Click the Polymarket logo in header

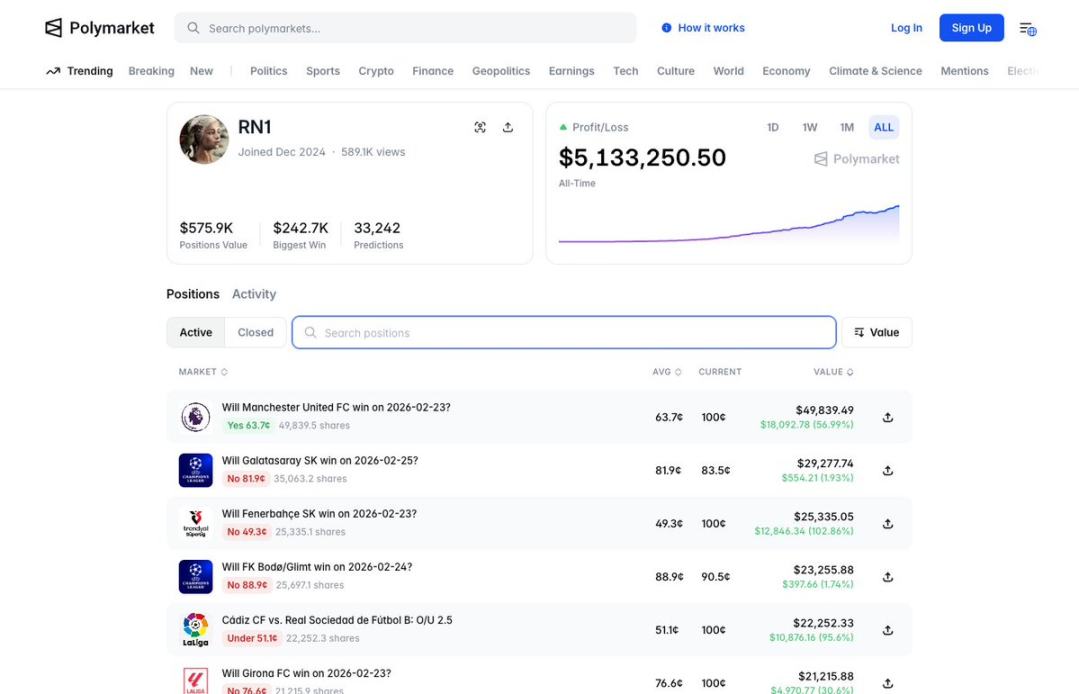tap(100, 28)
